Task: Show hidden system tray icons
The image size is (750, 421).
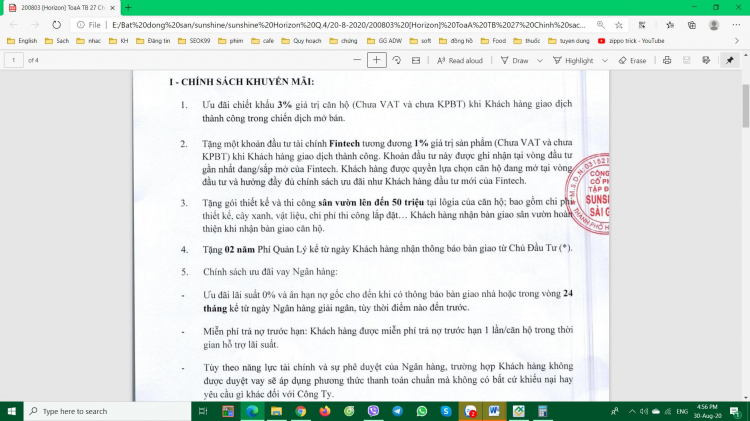Action: [x=632, y=411]
